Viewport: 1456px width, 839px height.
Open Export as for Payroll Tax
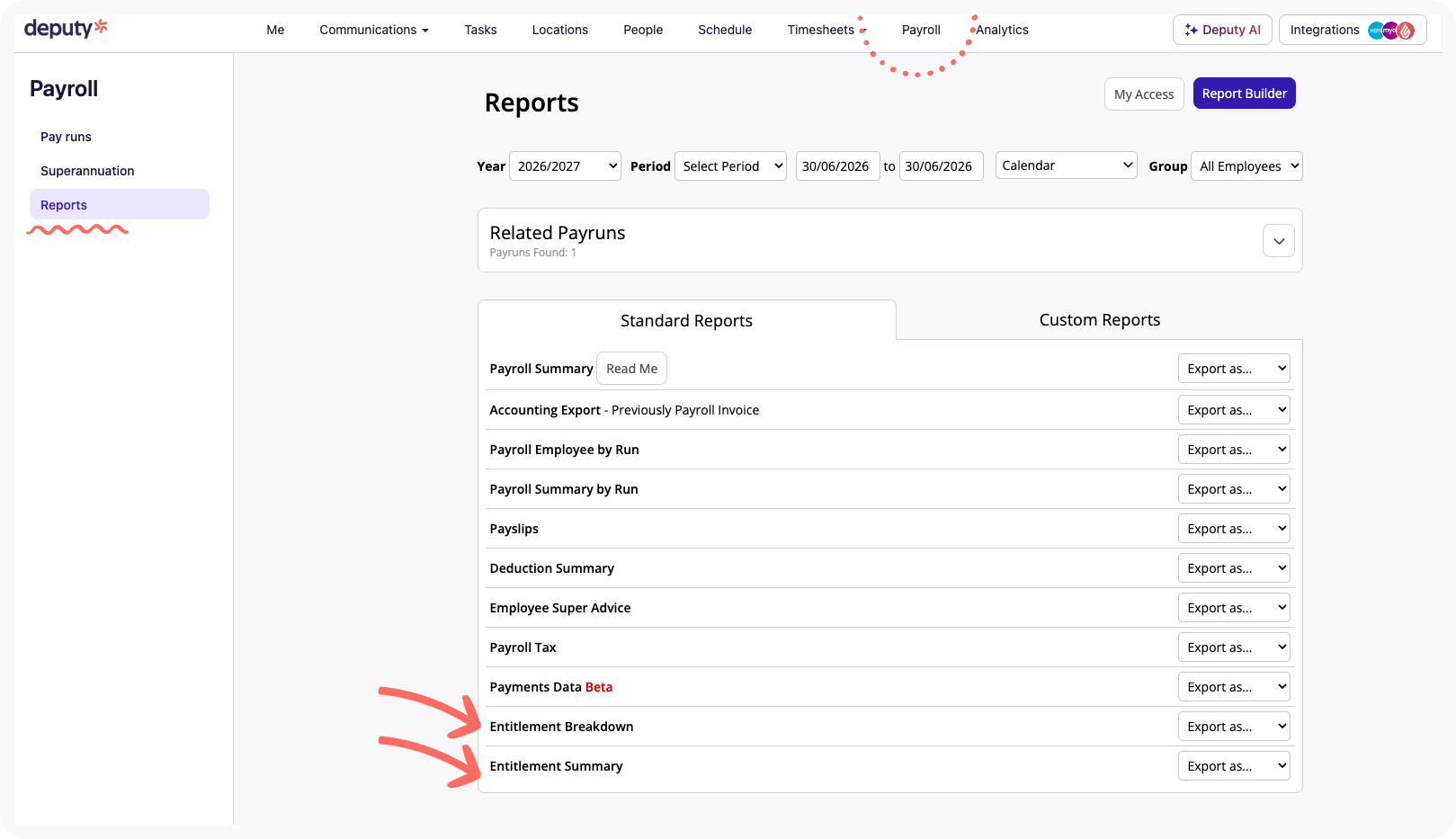coord(1234,647)
